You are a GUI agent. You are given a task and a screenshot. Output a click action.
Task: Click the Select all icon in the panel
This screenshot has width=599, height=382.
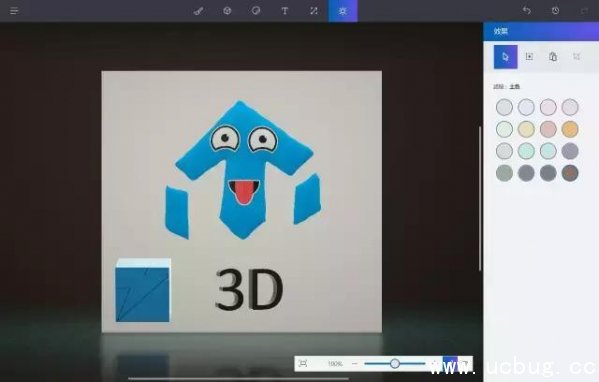[529, 57]
